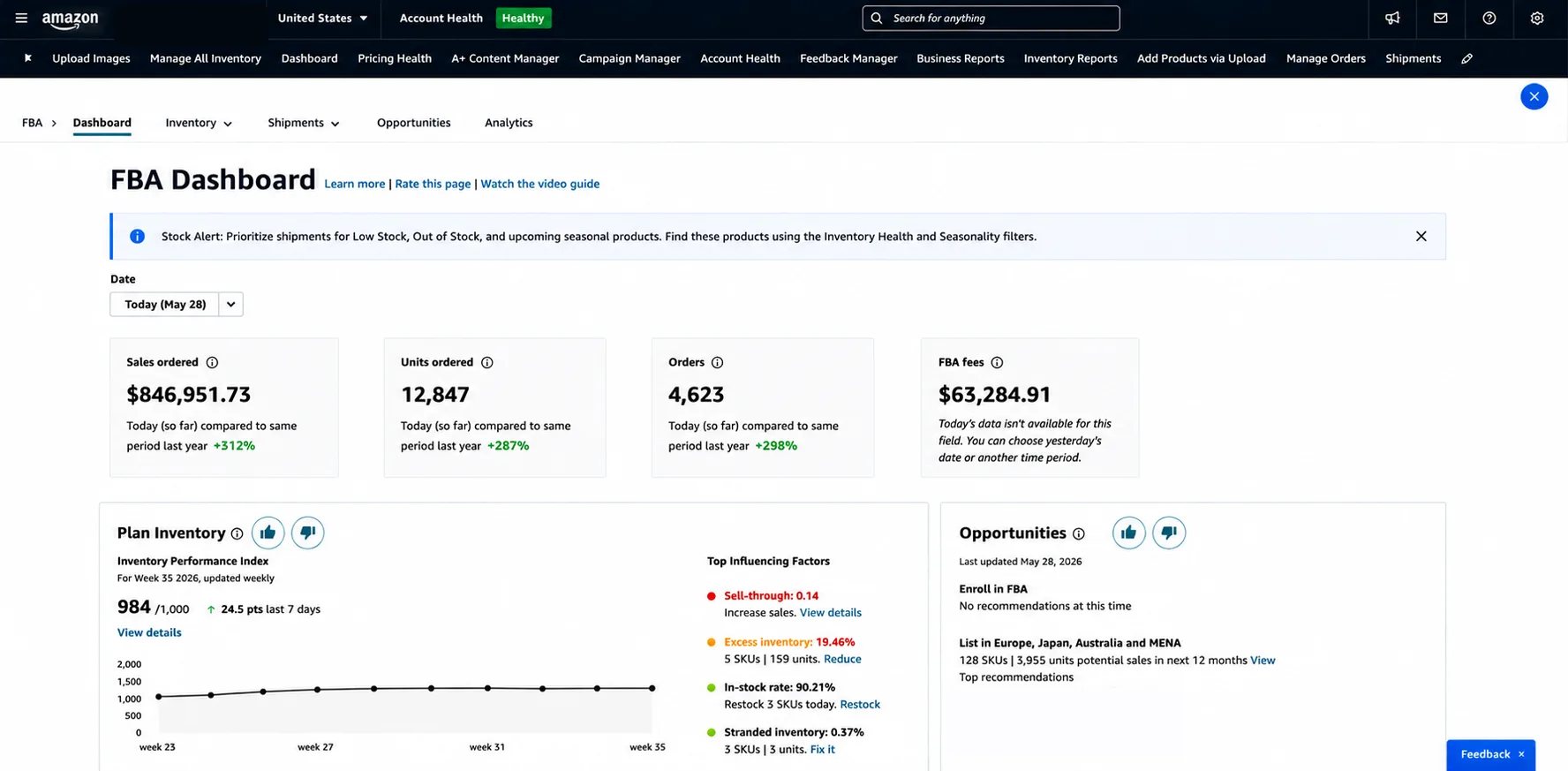The image size is (1568, 771).
Task: Expand the Shipments submenu in FBA nav
Action: coord(304,123)
